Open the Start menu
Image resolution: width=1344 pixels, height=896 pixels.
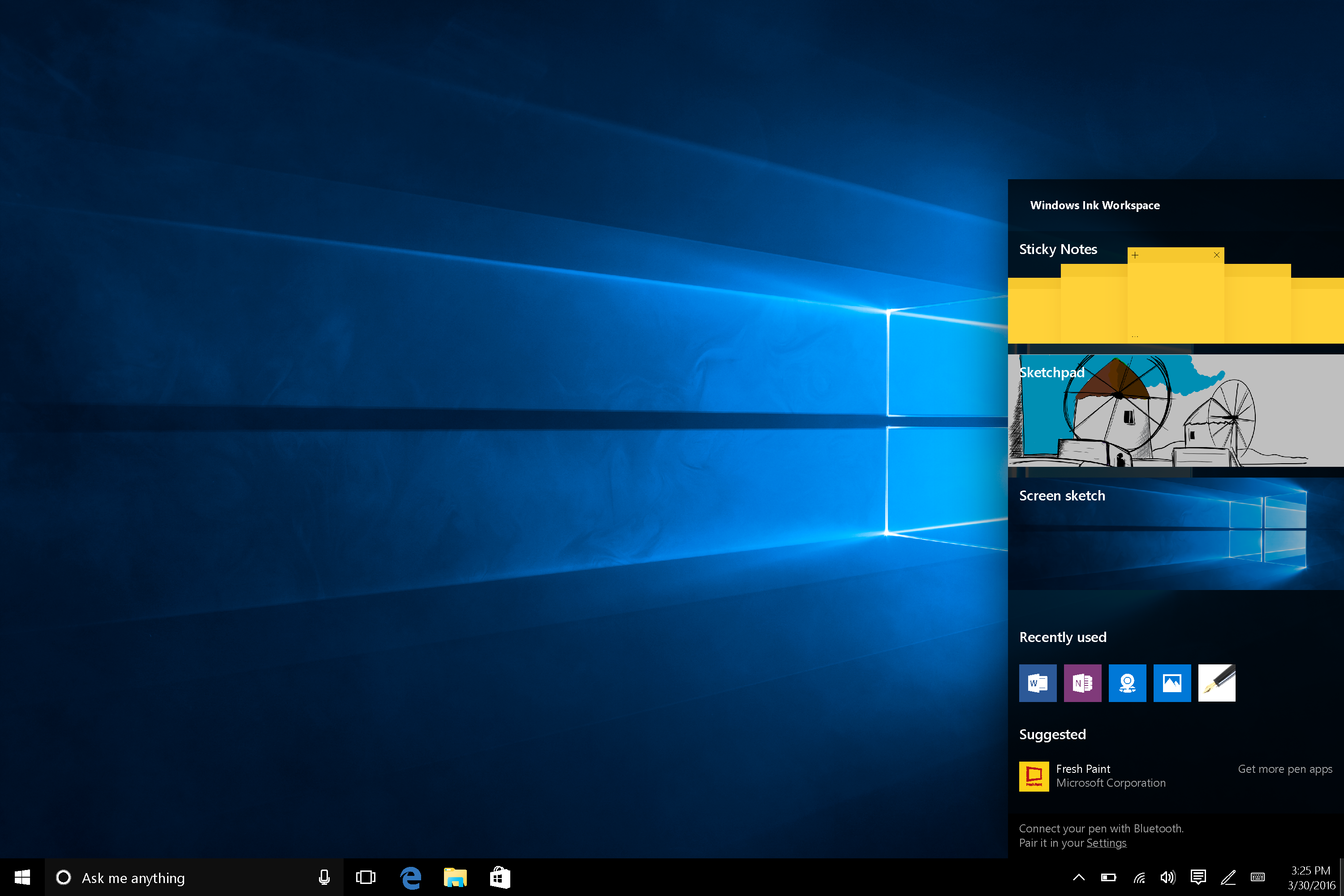click(x=22, y=877)
